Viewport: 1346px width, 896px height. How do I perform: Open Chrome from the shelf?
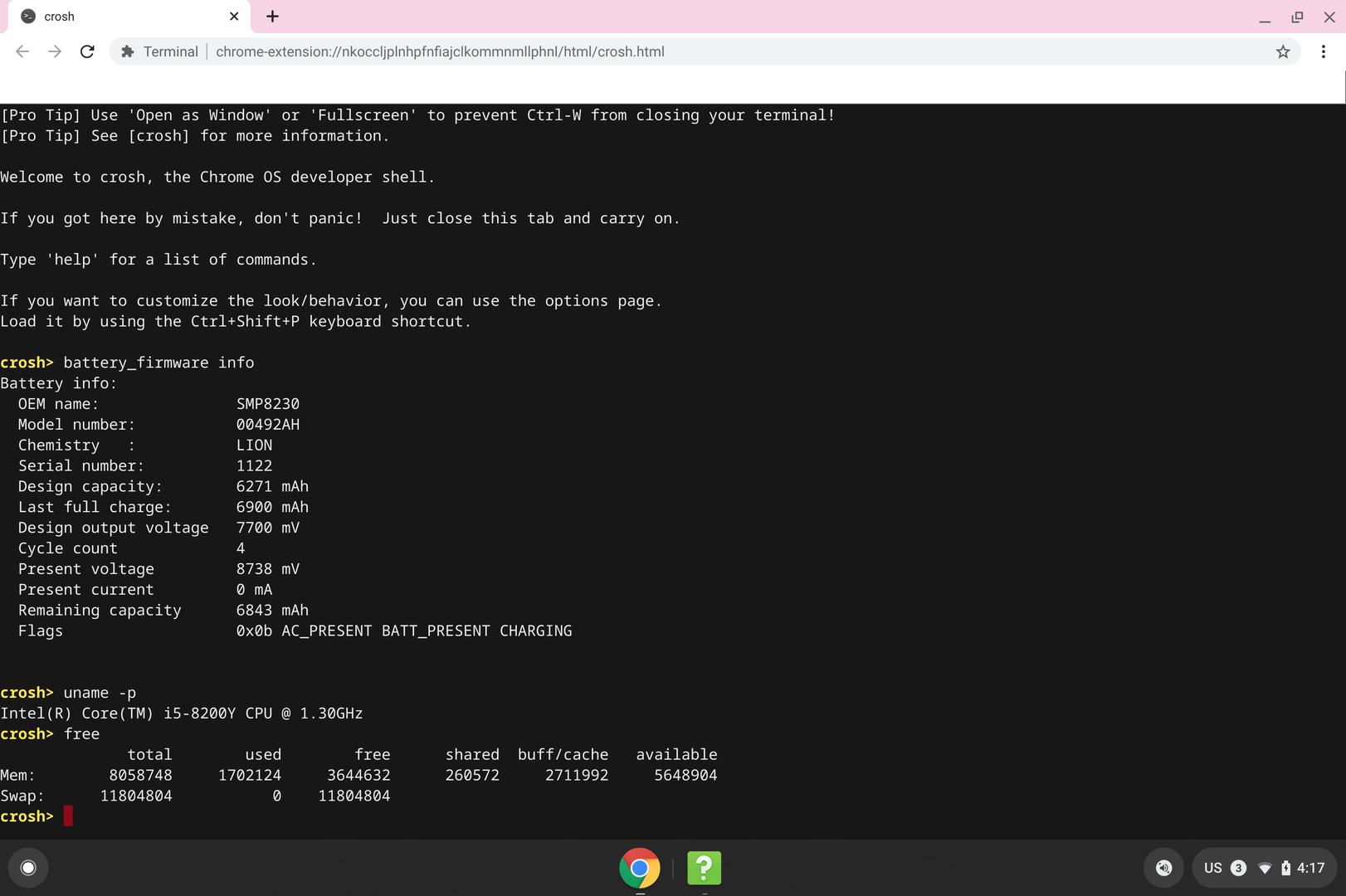tap(640, 868)
